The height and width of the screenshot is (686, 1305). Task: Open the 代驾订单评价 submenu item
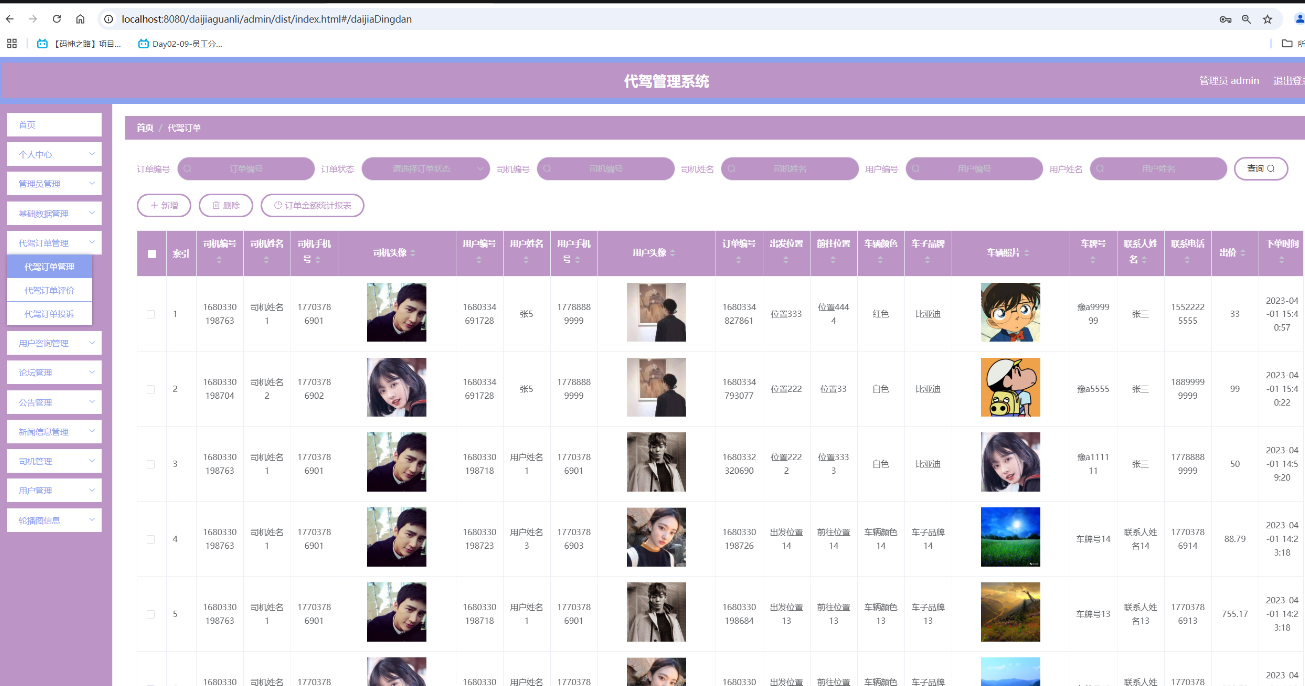(50, 290)
